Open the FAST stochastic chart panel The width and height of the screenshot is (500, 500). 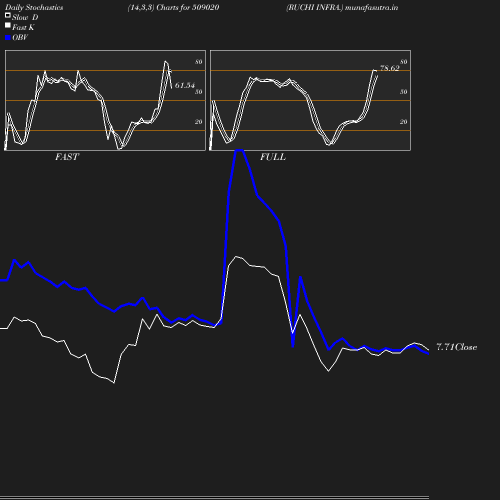click(x=105, y=100)
